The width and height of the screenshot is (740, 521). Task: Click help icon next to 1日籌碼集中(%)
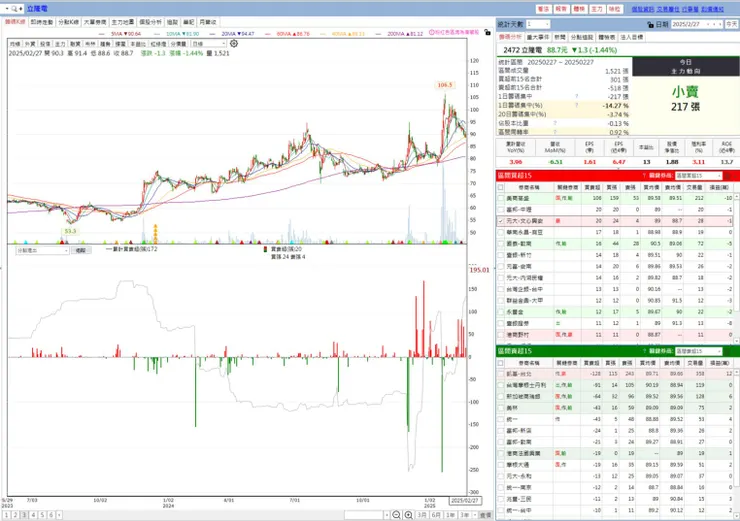pos(576,105)
